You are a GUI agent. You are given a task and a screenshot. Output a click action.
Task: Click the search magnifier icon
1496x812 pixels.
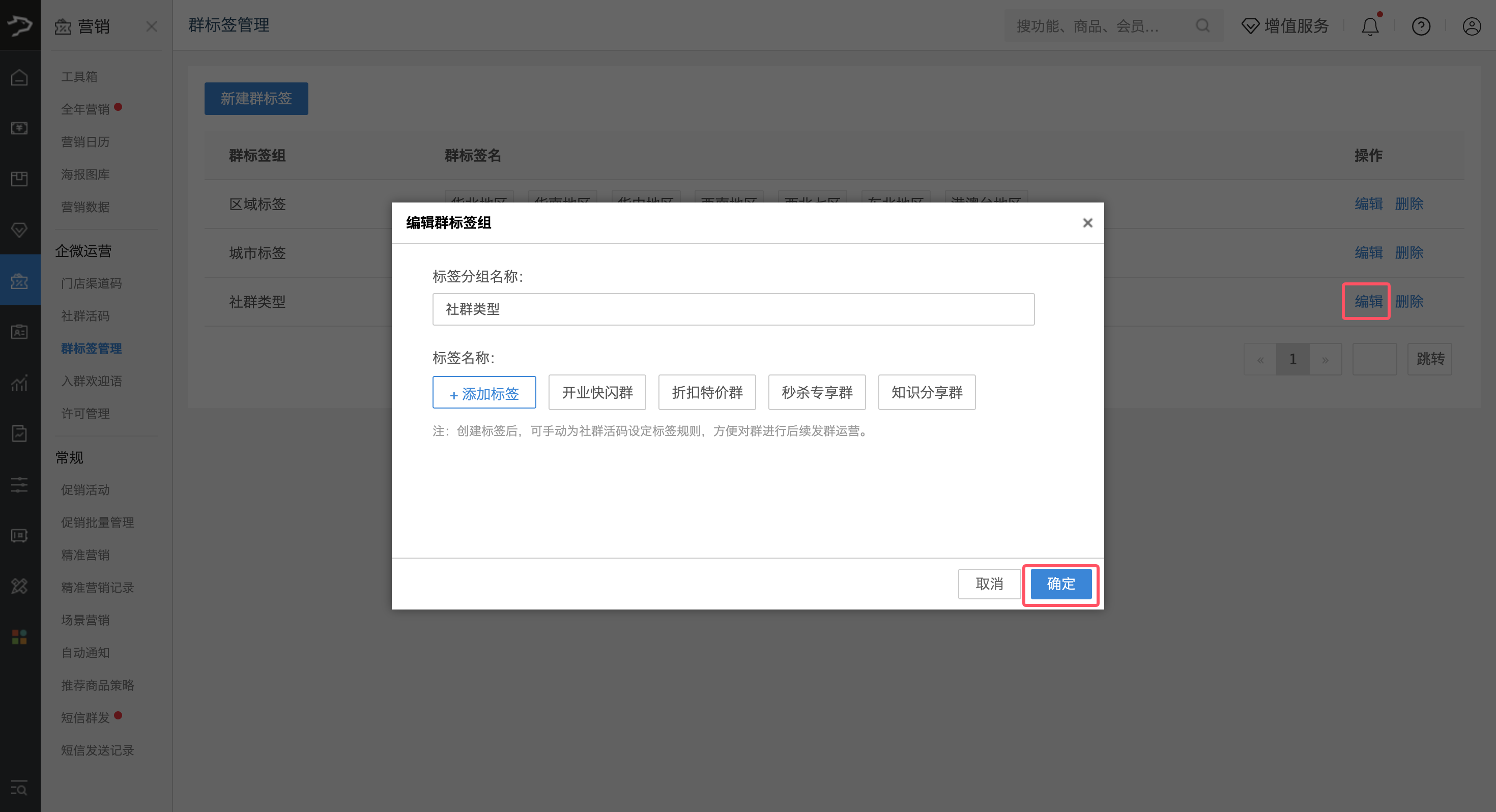click(1202, 25)
